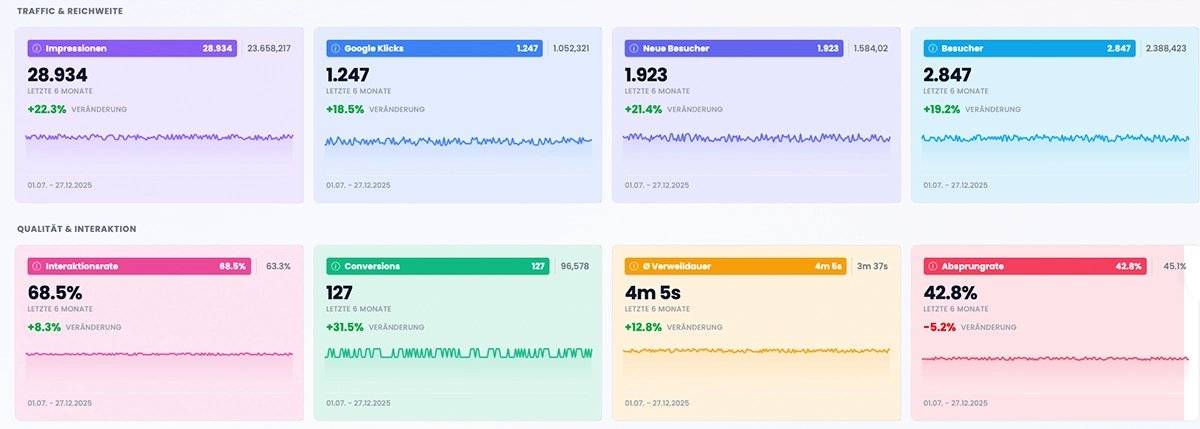
Task: Click the large 42.8% bounce rate figure
Action: pyautogui.click(x=950, y=293)
